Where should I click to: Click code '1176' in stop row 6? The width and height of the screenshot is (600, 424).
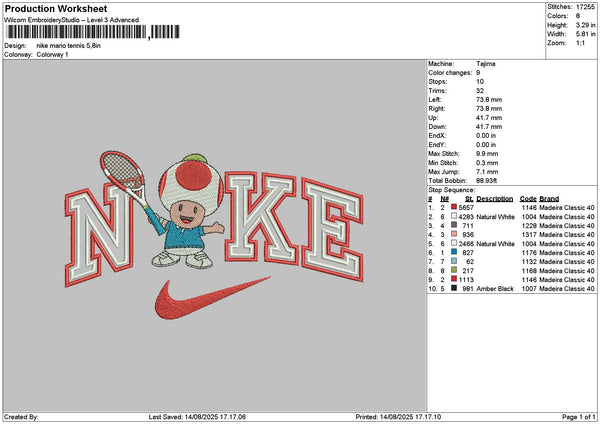coord(529,253)
